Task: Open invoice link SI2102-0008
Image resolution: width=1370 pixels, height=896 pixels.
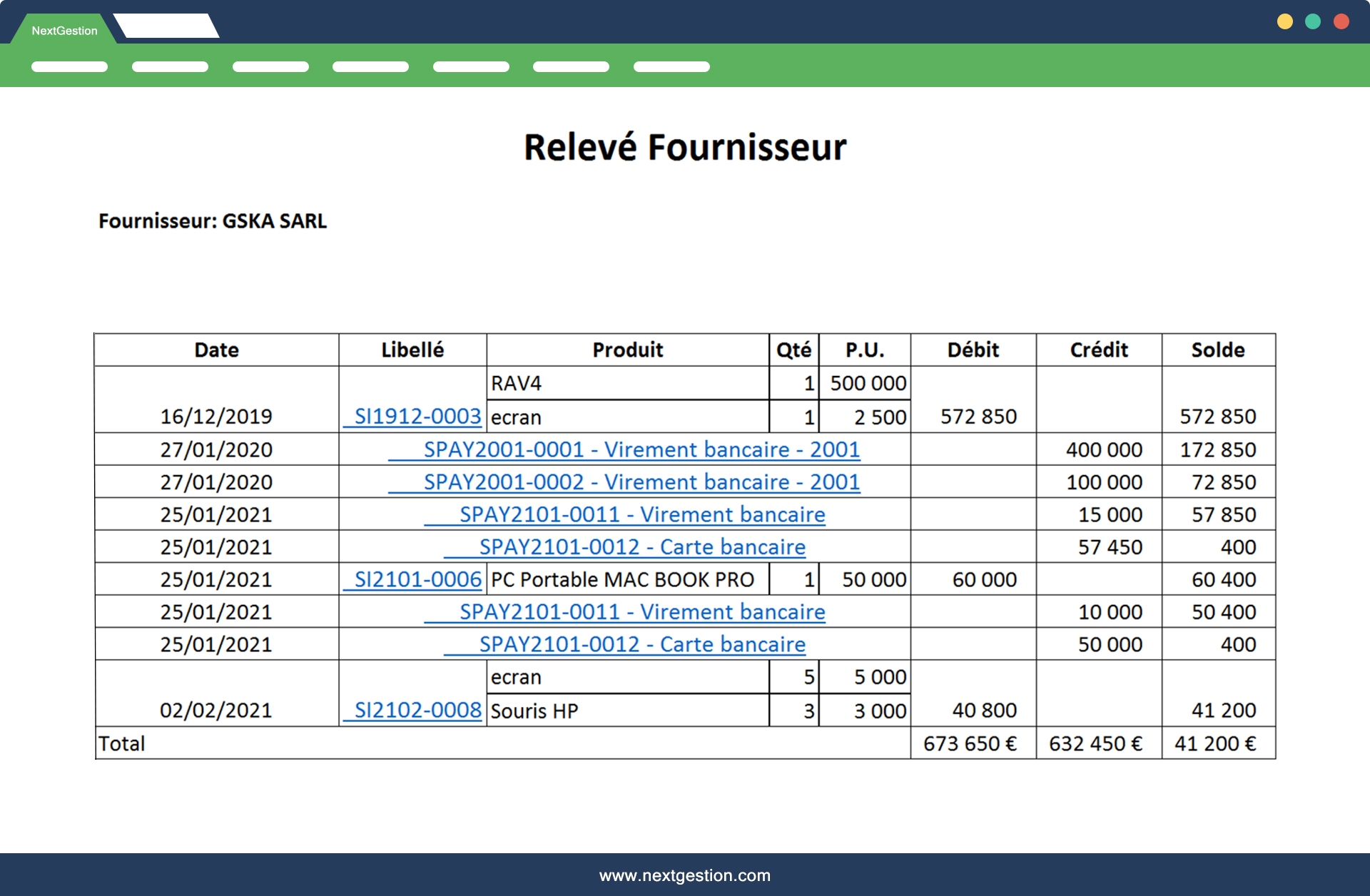Action: pyautogui.click(x=417, y=711)
